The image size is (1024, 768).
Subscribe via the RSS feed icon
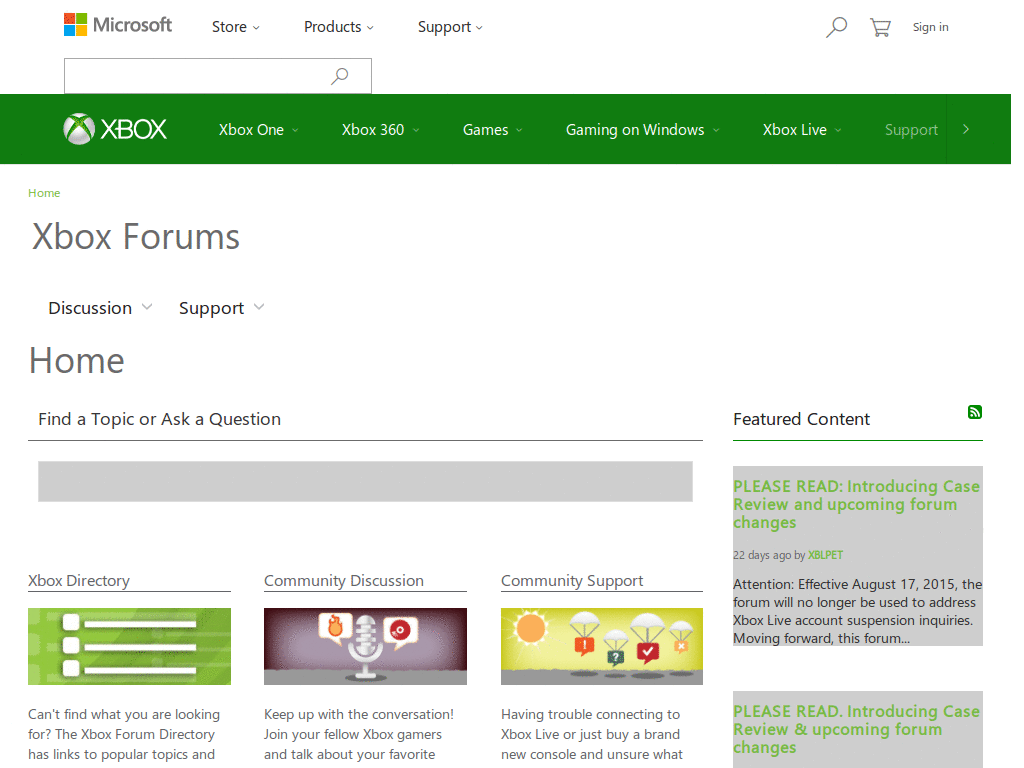974,411
